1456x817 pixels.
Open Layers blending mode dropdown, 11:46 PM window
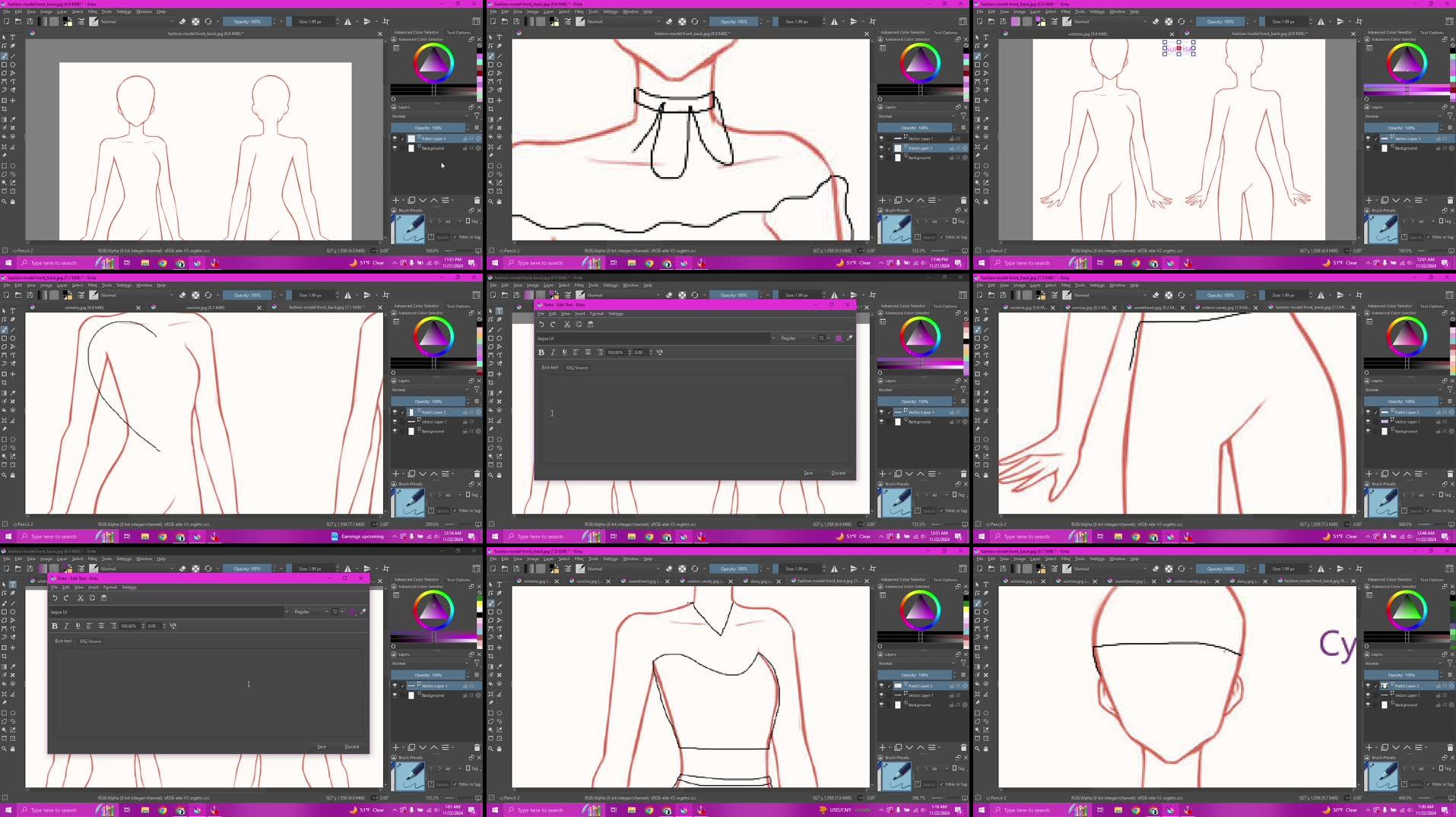(x=916, y=116)
